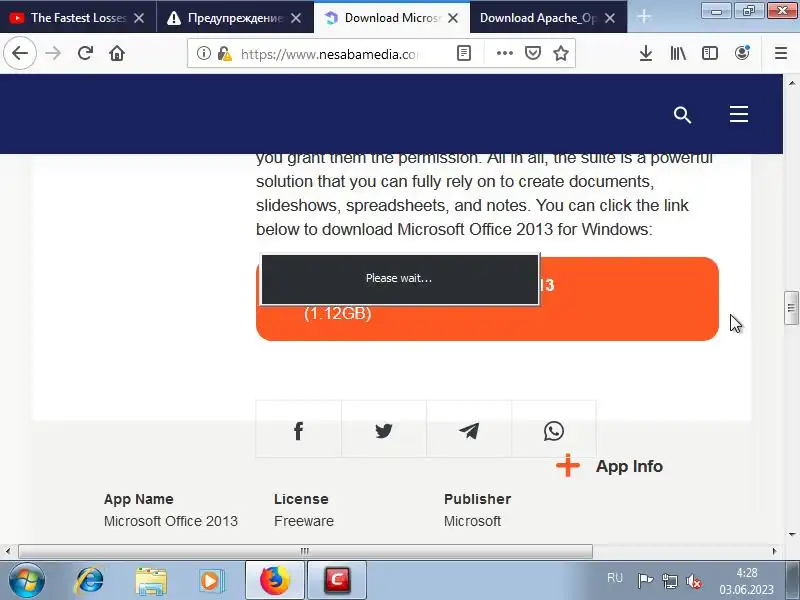Open Action Center flag icon in tray
Screen dimensions: 800x600
coord(645,580)
